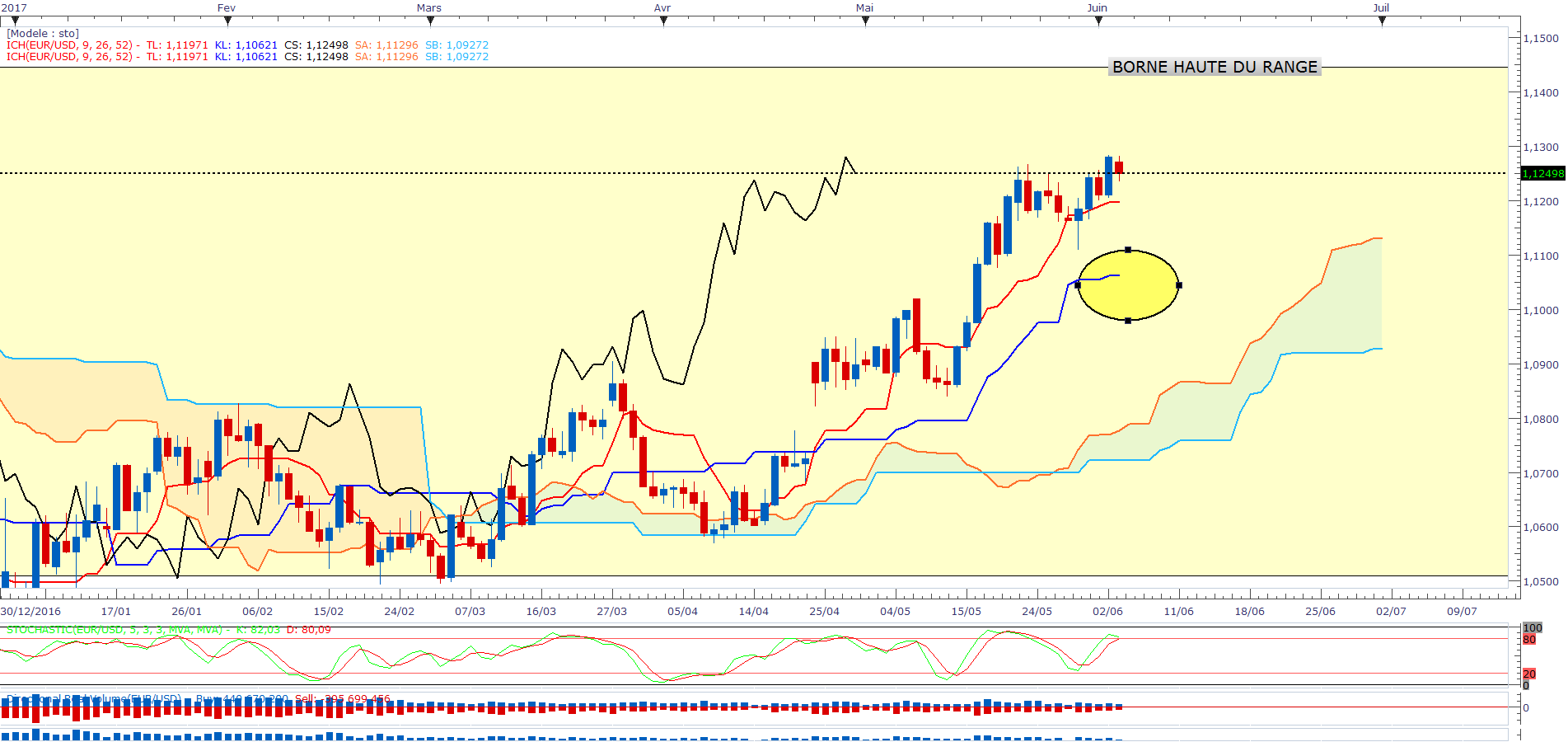Viewport: 1568px width, 742px height.
Task: Click the 1,1000 price axis label
Action: tap(1541, 311)
